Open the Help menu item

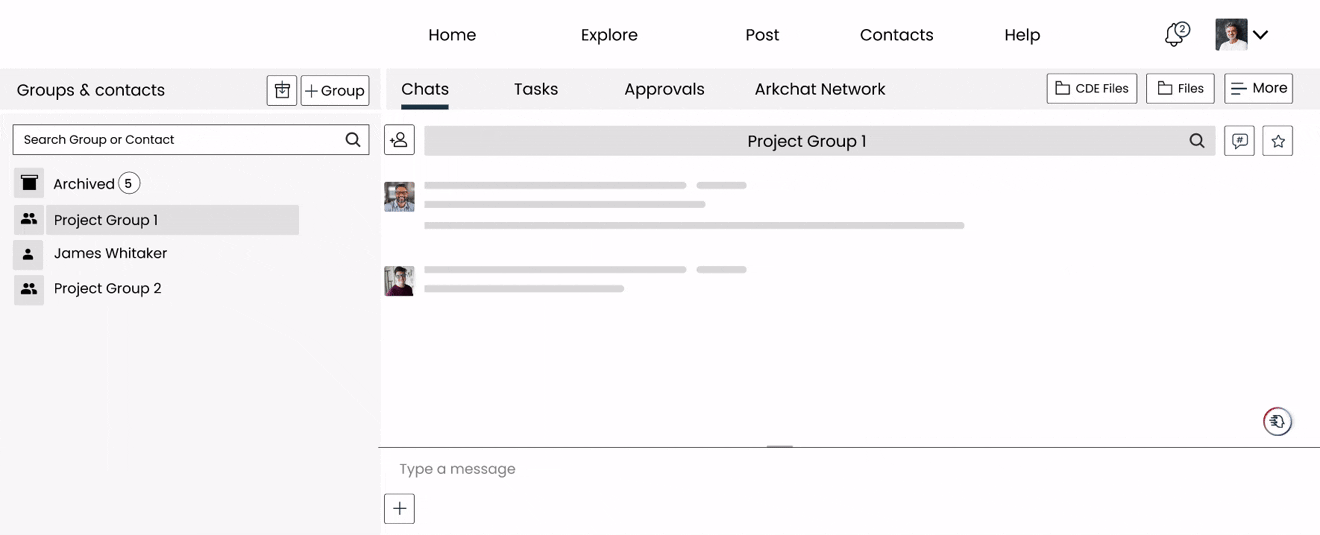click(x=1022, y=35)
